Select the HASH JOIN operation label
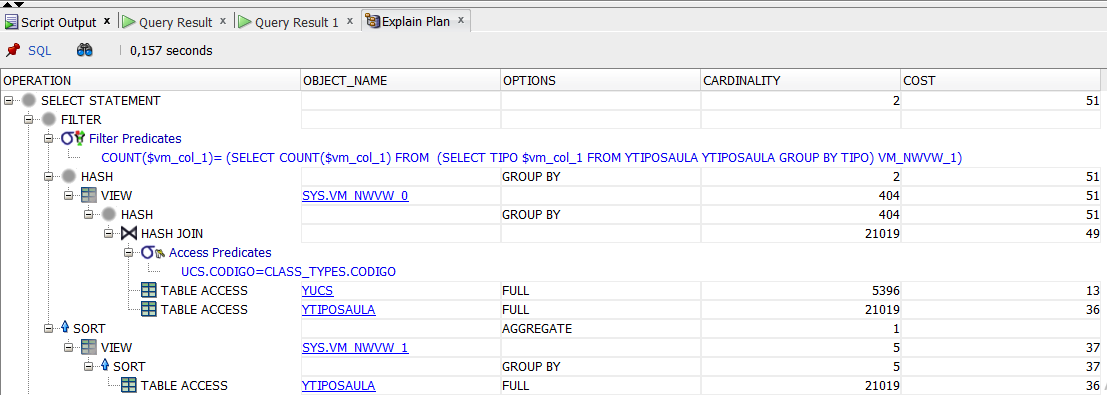Viewport: 1107px width, 395px height. [173, 234]
